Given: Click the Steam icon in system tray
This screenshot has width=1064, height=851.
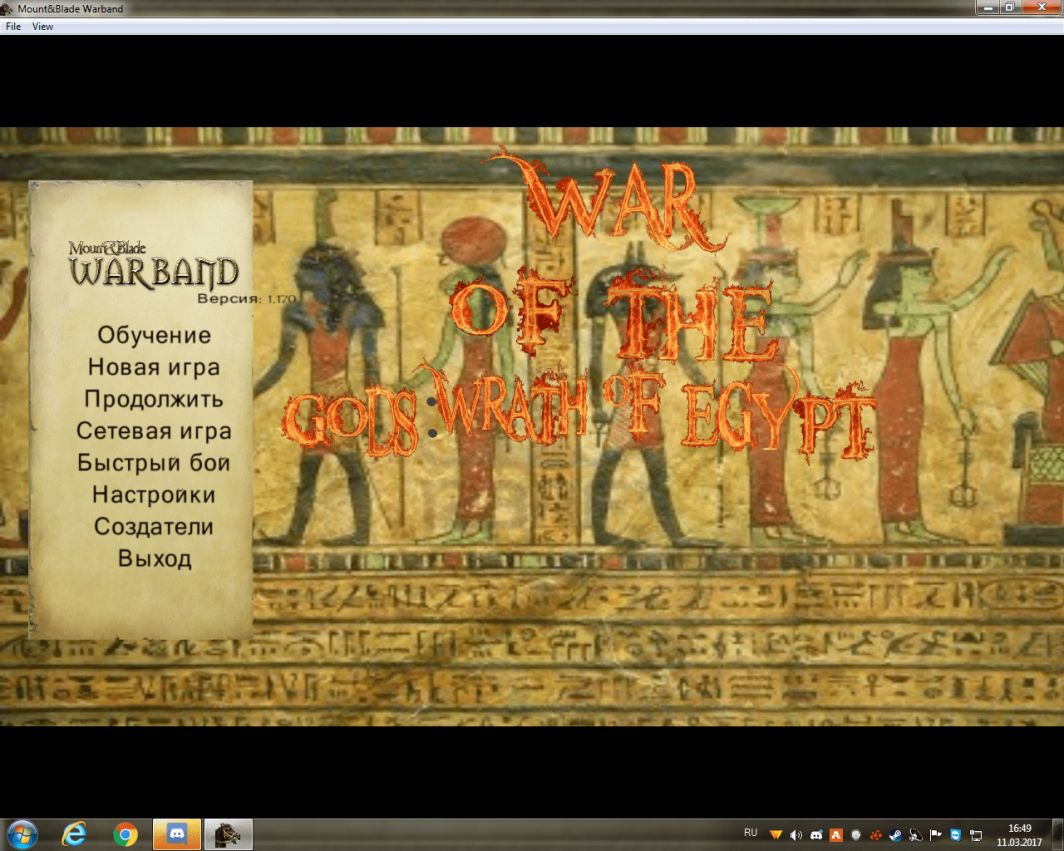Looking at the screenshot, I should coord(896,835).
